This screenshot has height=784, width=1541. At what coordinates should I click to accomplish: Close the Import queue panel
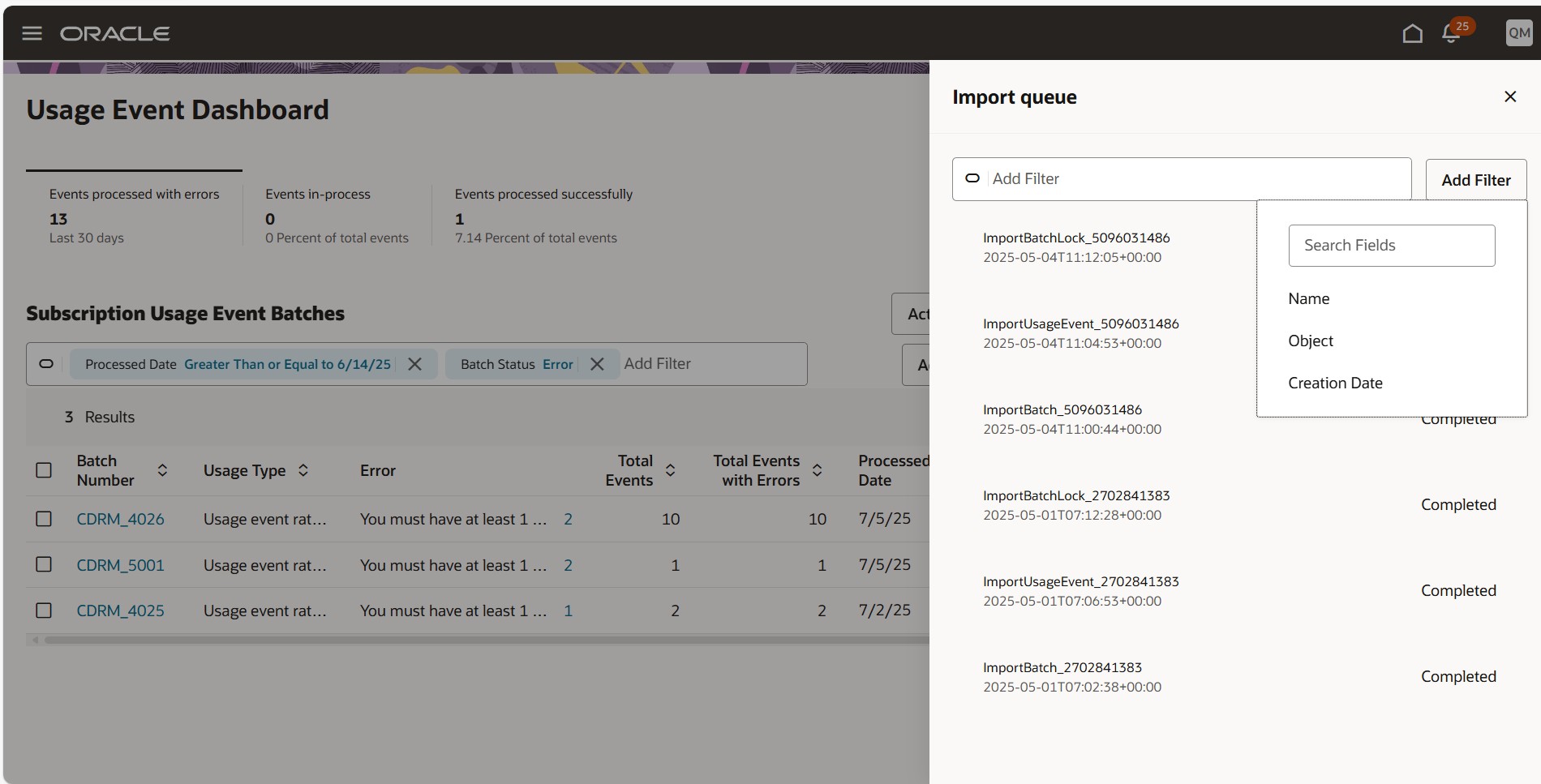tap(1510, 96)
